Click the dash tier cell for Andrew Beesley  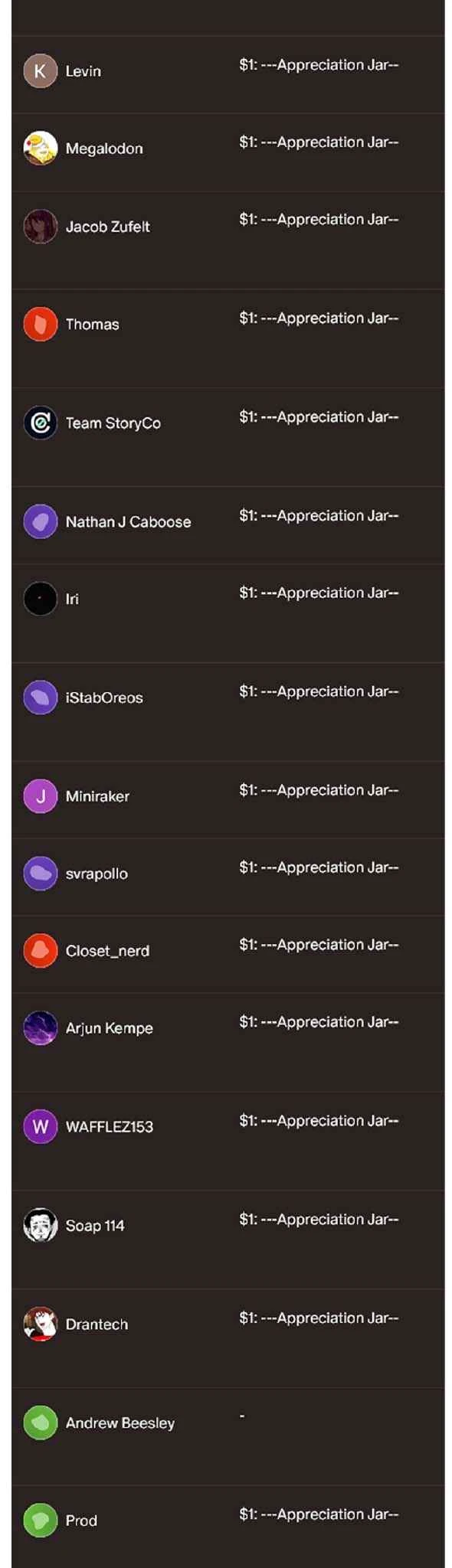click(x=242, y=1416)
